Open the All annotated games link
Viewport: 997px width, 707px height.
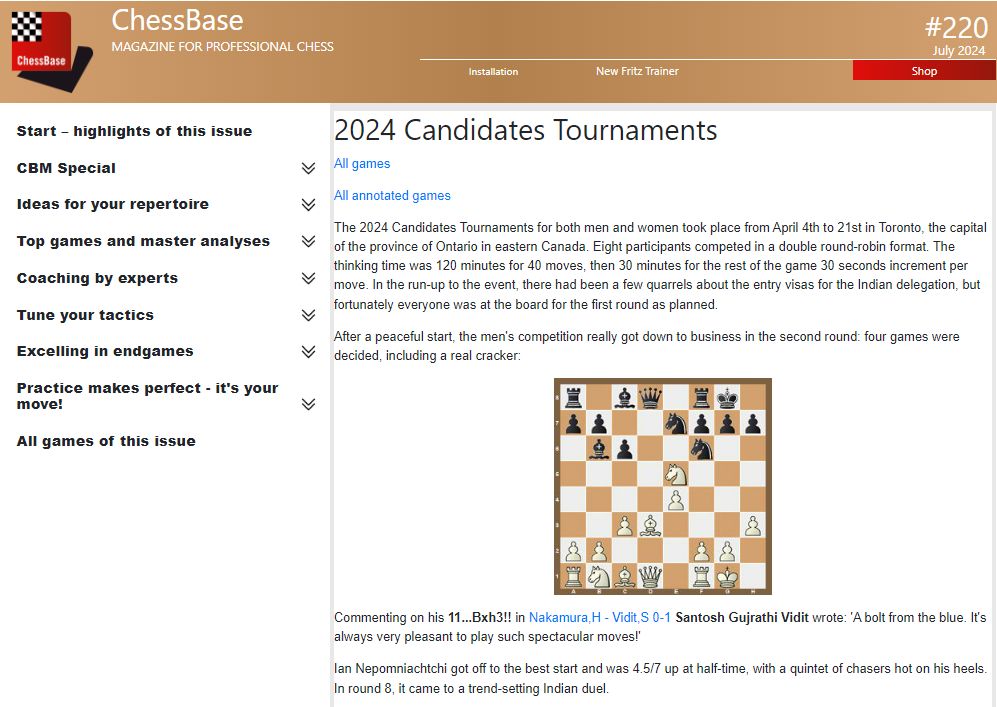392,196
